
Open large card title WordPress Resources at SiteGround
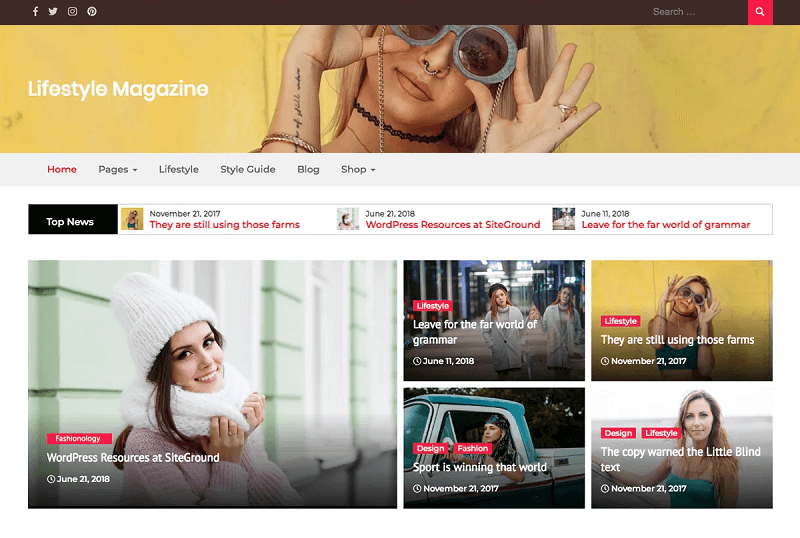point(133,458)
